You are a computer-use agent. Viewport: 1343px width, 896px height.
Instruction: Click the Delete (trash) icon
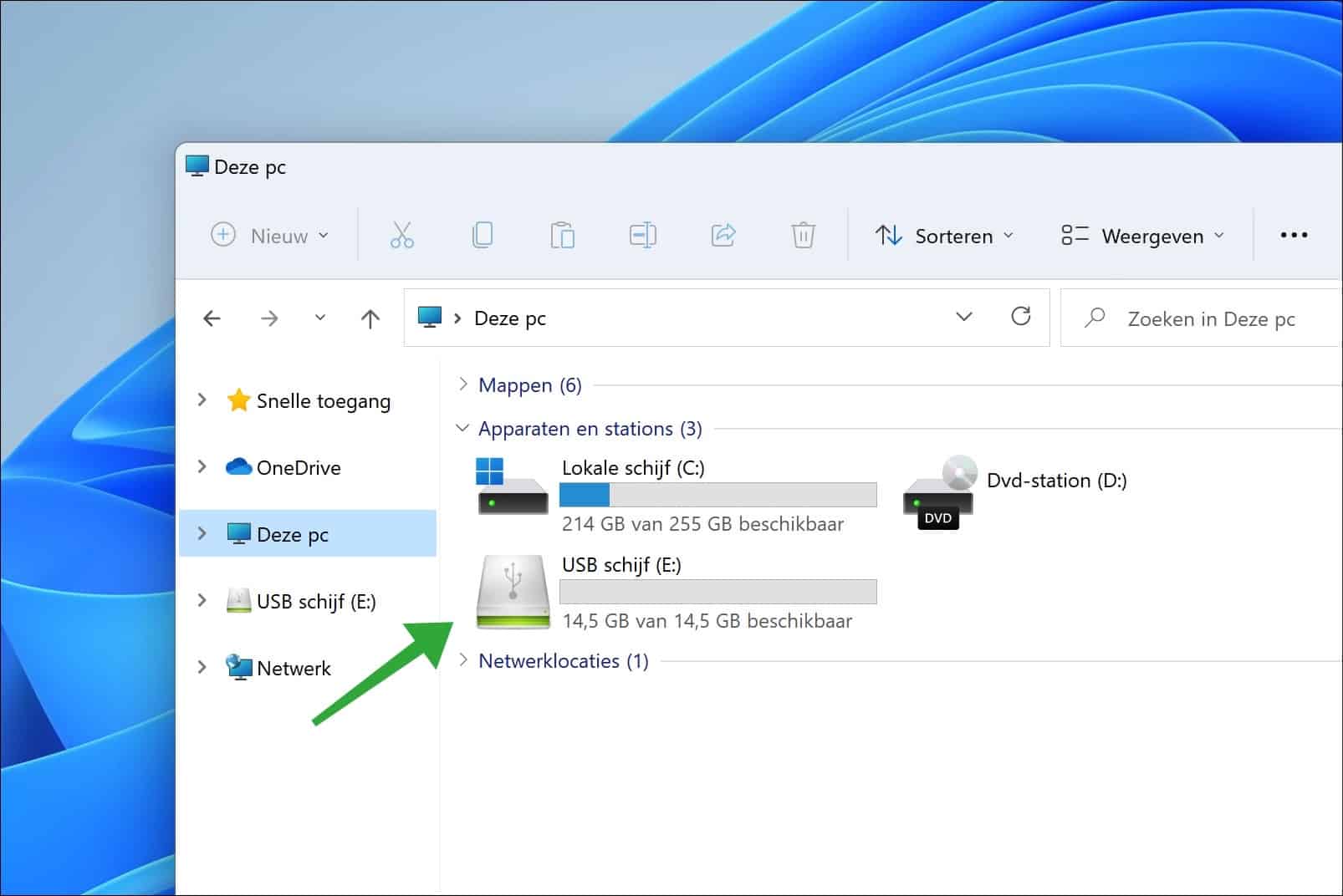[x=803, y=235]
